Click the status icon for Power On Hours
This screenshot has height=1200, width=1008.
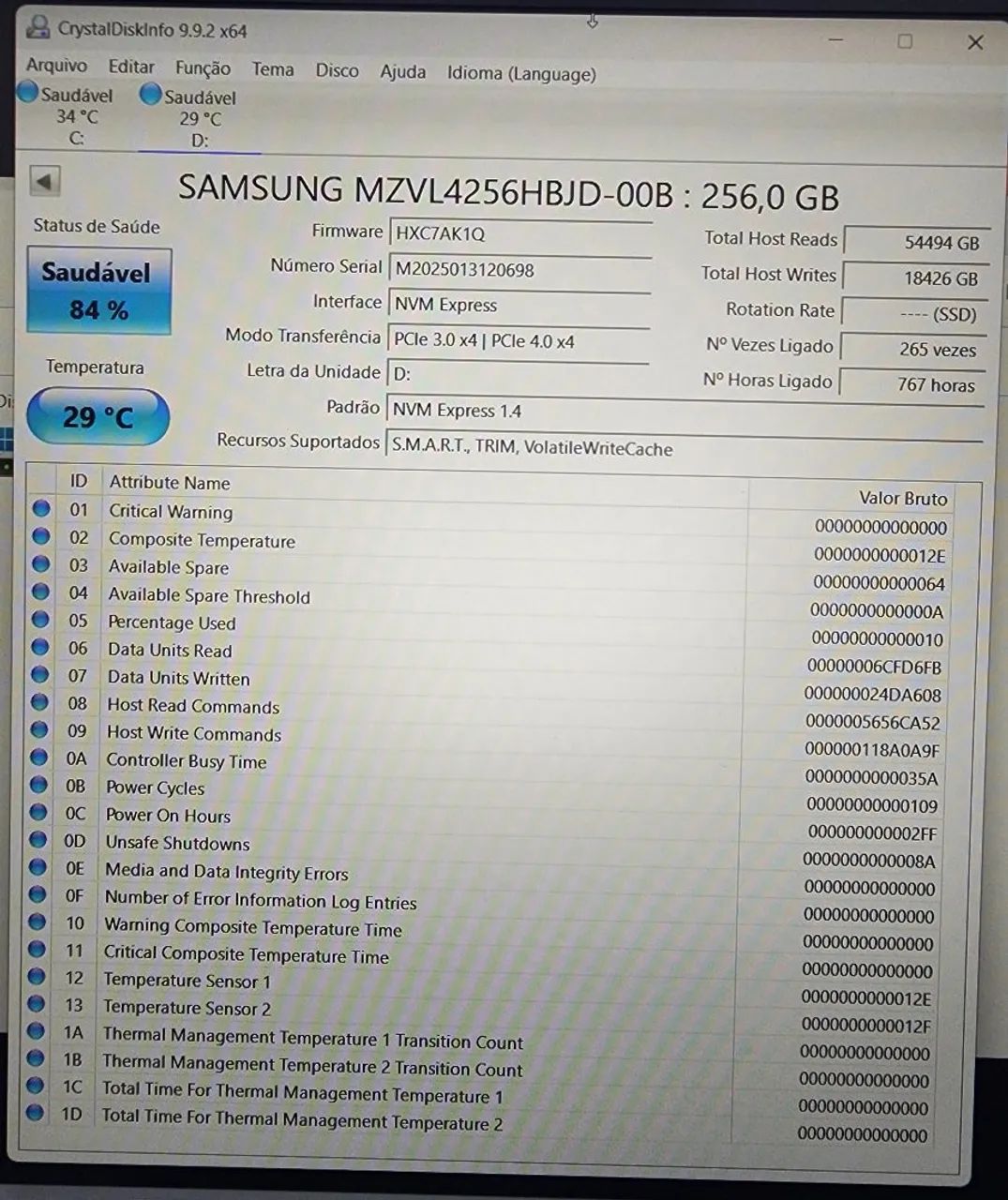38,812
